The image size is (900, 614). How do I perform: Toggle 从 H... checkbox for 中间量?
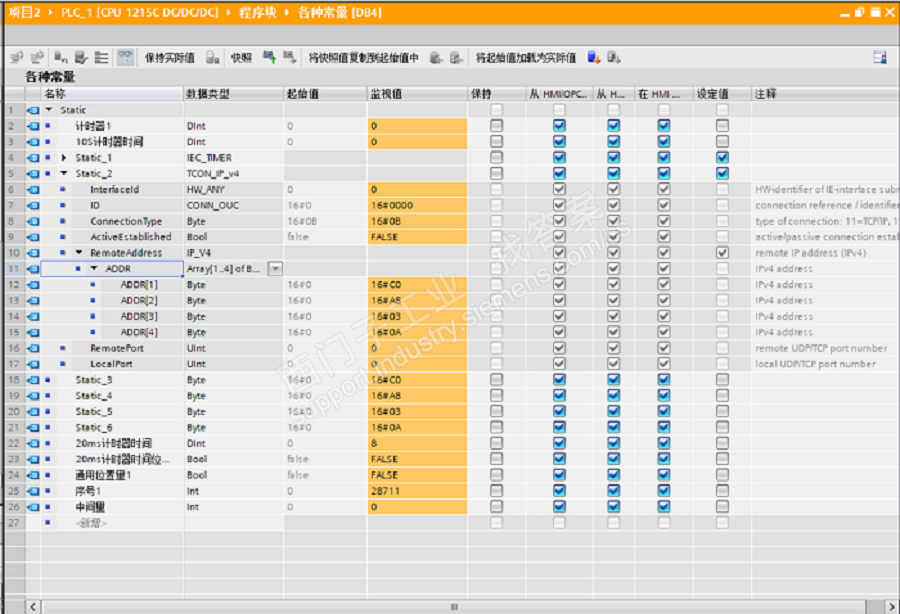tap(614, 506)
